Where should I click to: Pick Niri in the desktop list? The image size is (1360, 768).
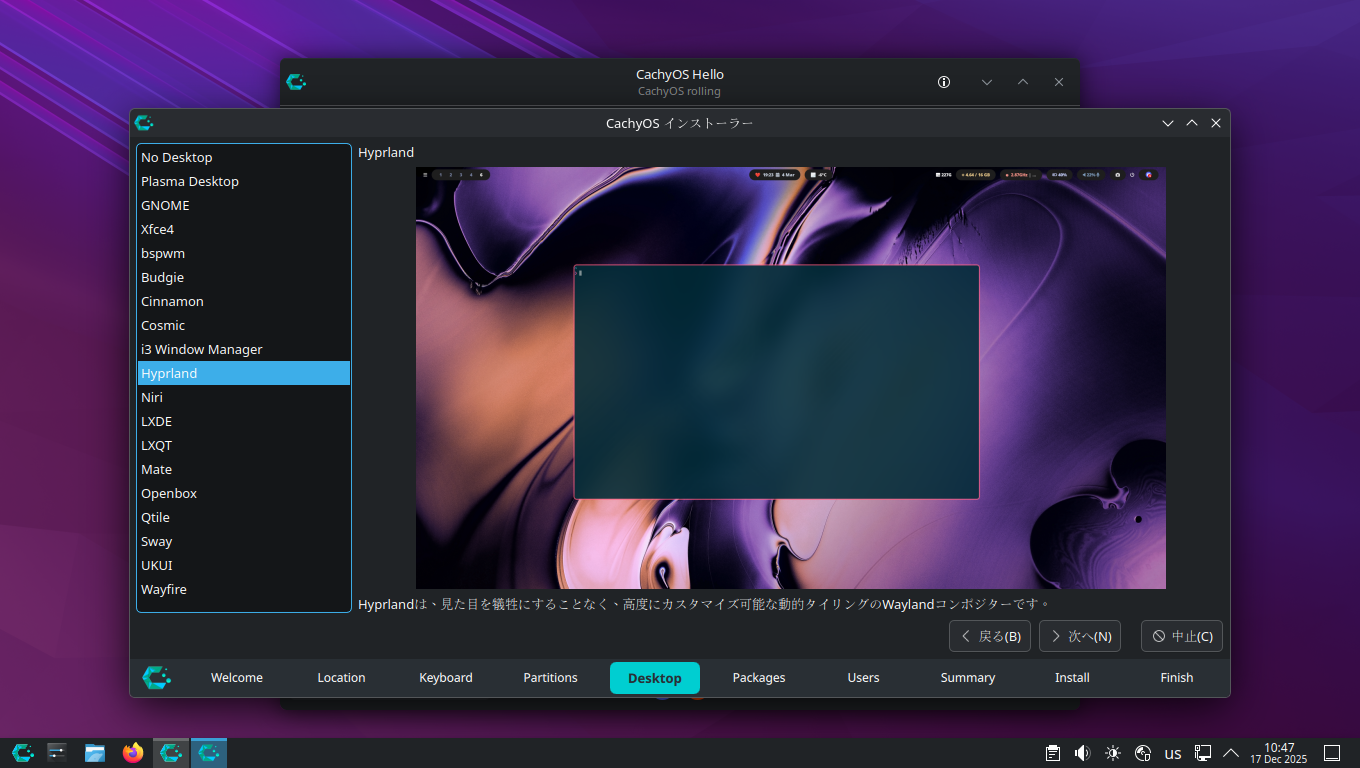[x=244, y=397]
